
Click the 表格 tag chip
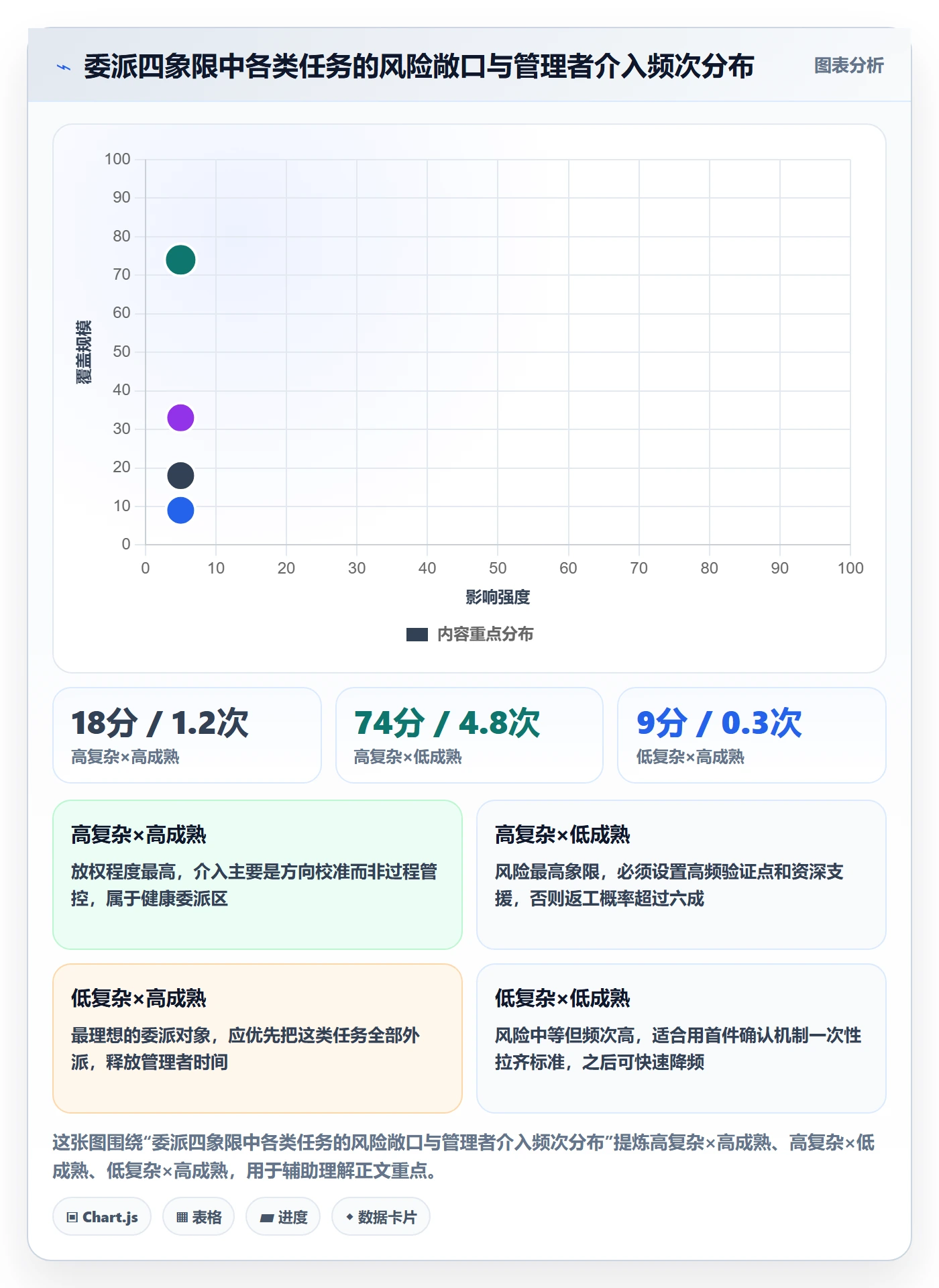coord(199,1217)
